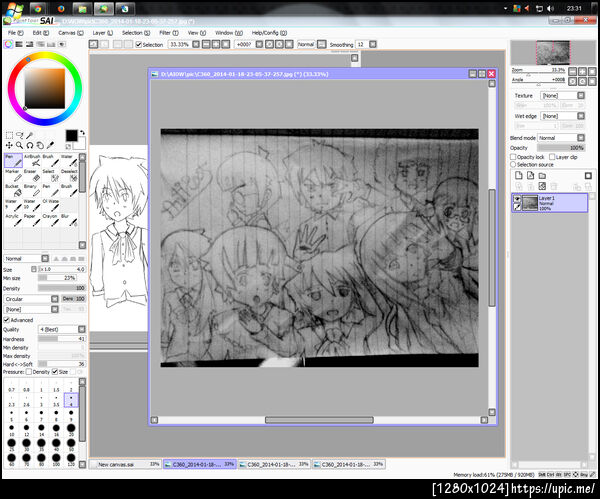
Task: Open the Texture dropdown
Action: click(562, 95)
